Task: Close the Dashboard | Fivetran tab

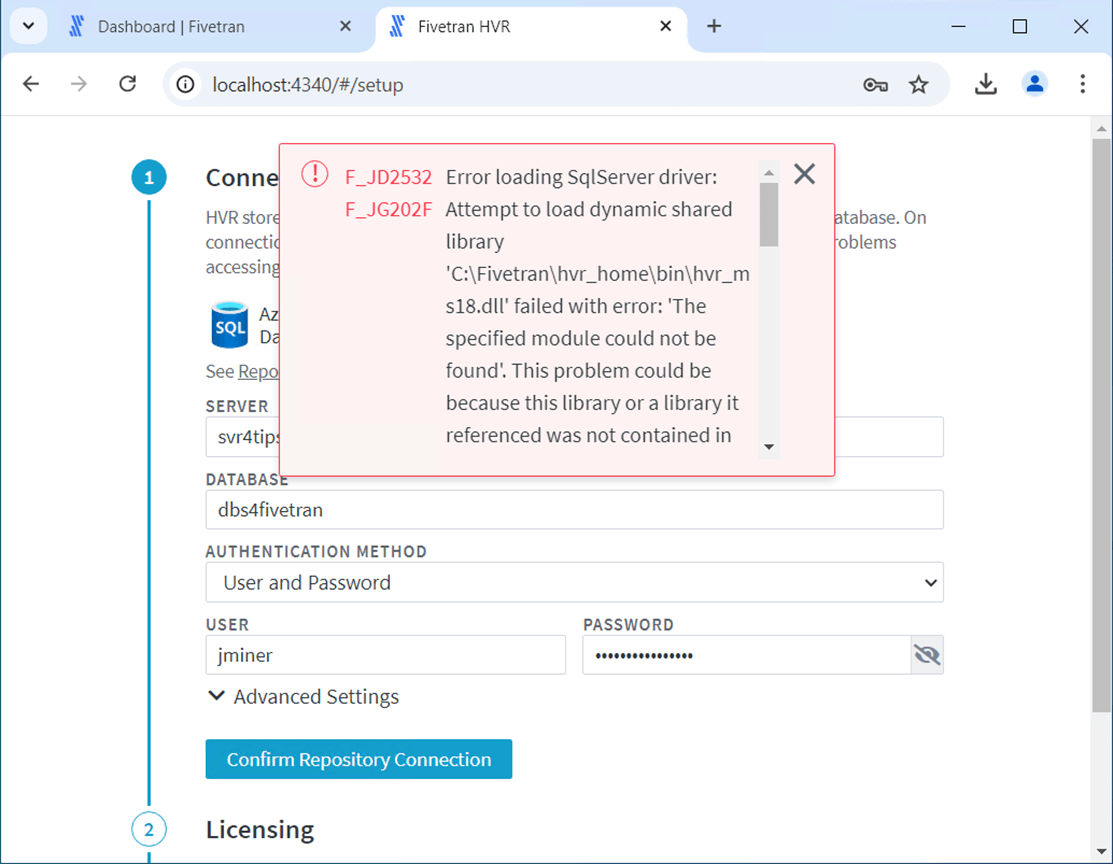Action: [345, 26]
